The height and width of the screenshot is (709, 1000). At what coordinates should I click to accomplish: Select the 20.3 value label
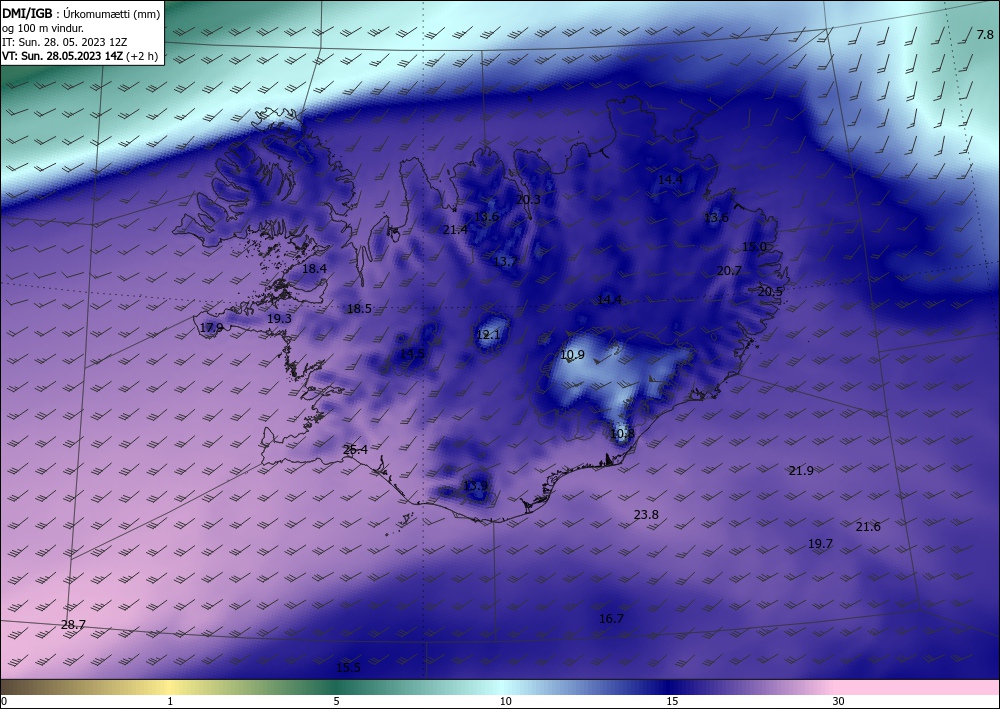[528, 200]
